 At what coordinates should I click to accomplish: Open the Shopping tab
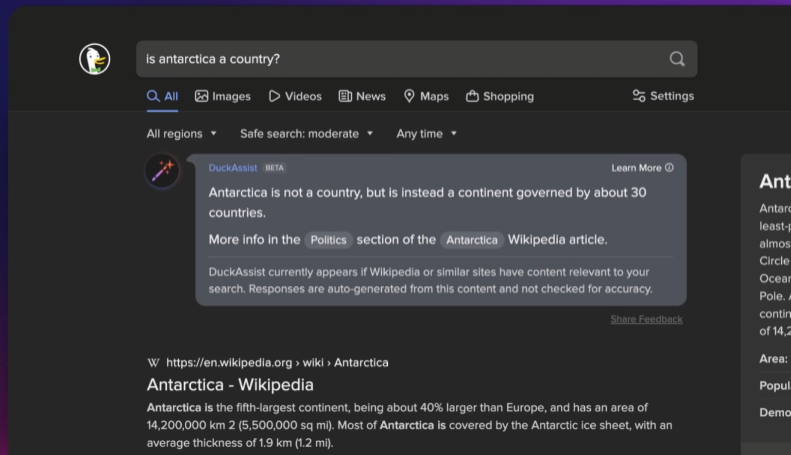tap(500, 96)
